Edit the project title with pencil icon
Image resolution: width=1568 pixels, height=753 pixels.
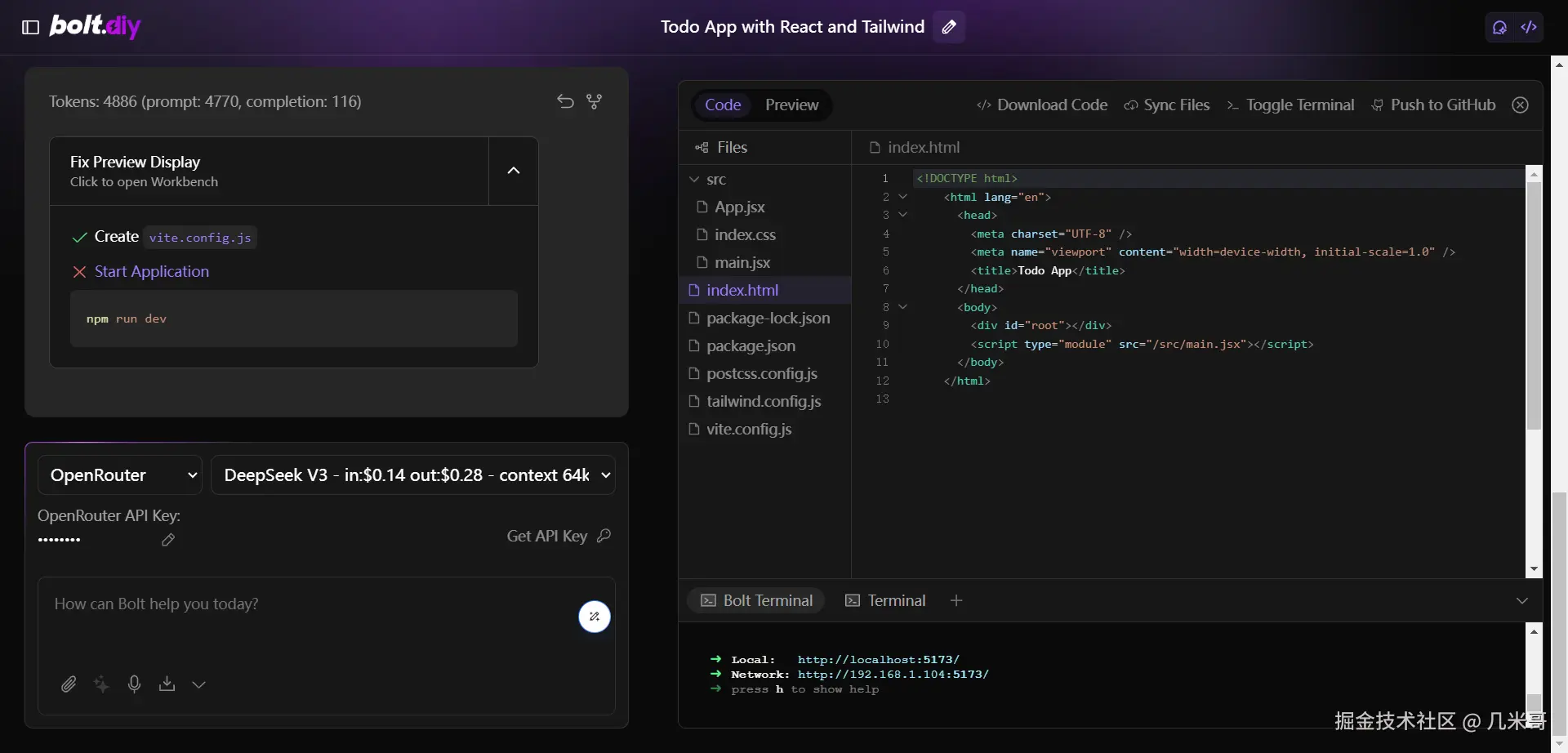click(x=949, y=27)
